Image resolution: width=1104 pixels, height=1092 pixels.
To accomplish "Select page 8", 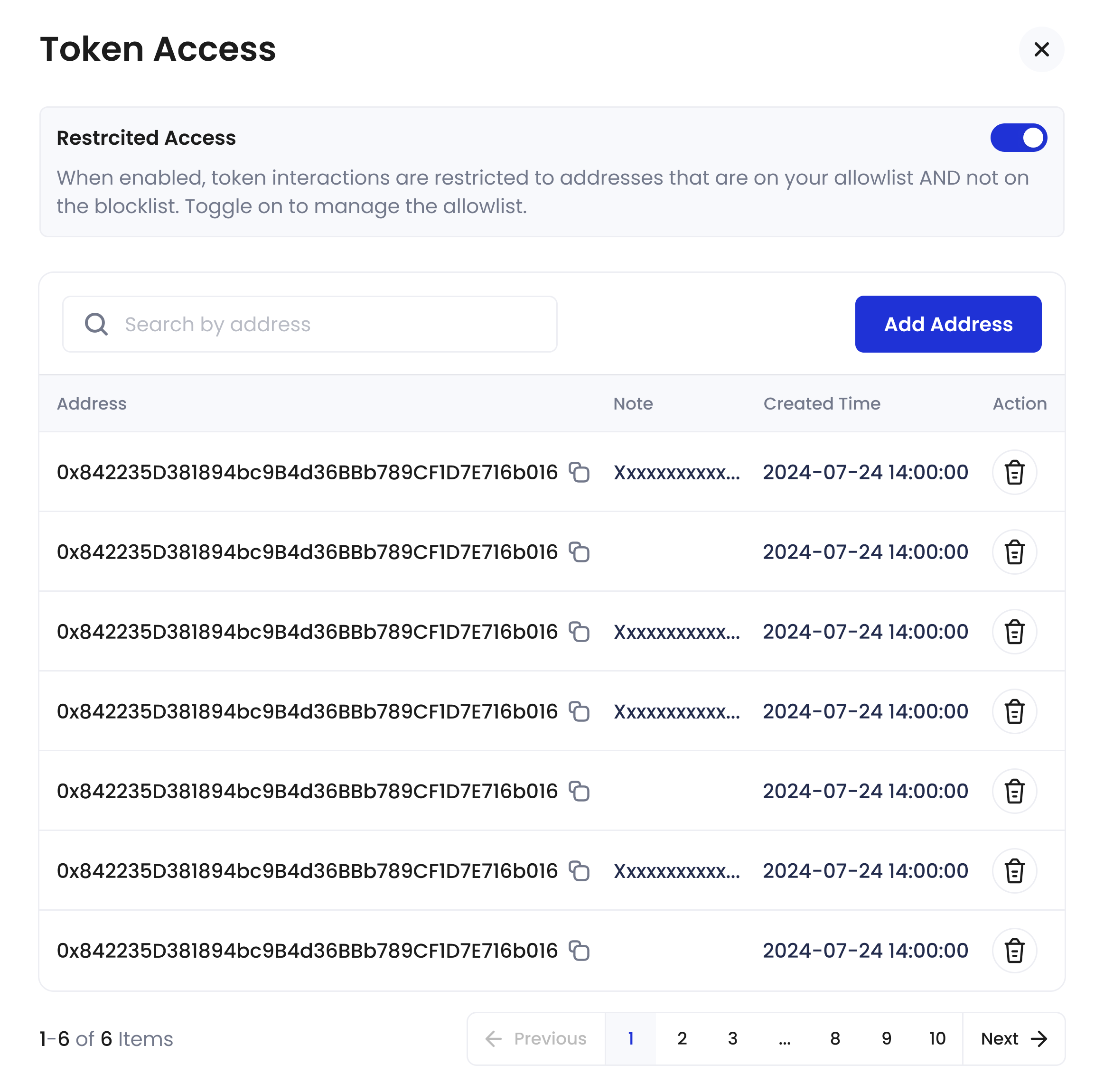I will pos(835,1039).
